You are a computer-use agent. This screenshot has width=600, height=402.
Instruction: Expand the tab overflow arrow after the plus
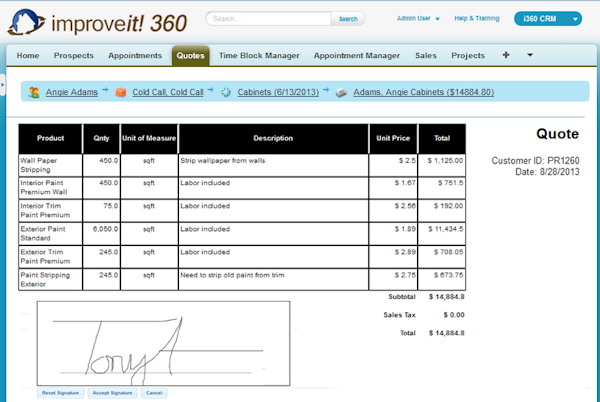pyautogui.click(x=529, y=55)
